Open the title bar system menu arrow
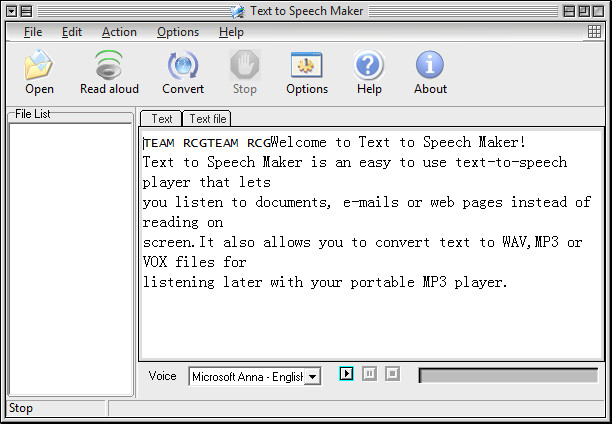 click(x=12, y=11)
